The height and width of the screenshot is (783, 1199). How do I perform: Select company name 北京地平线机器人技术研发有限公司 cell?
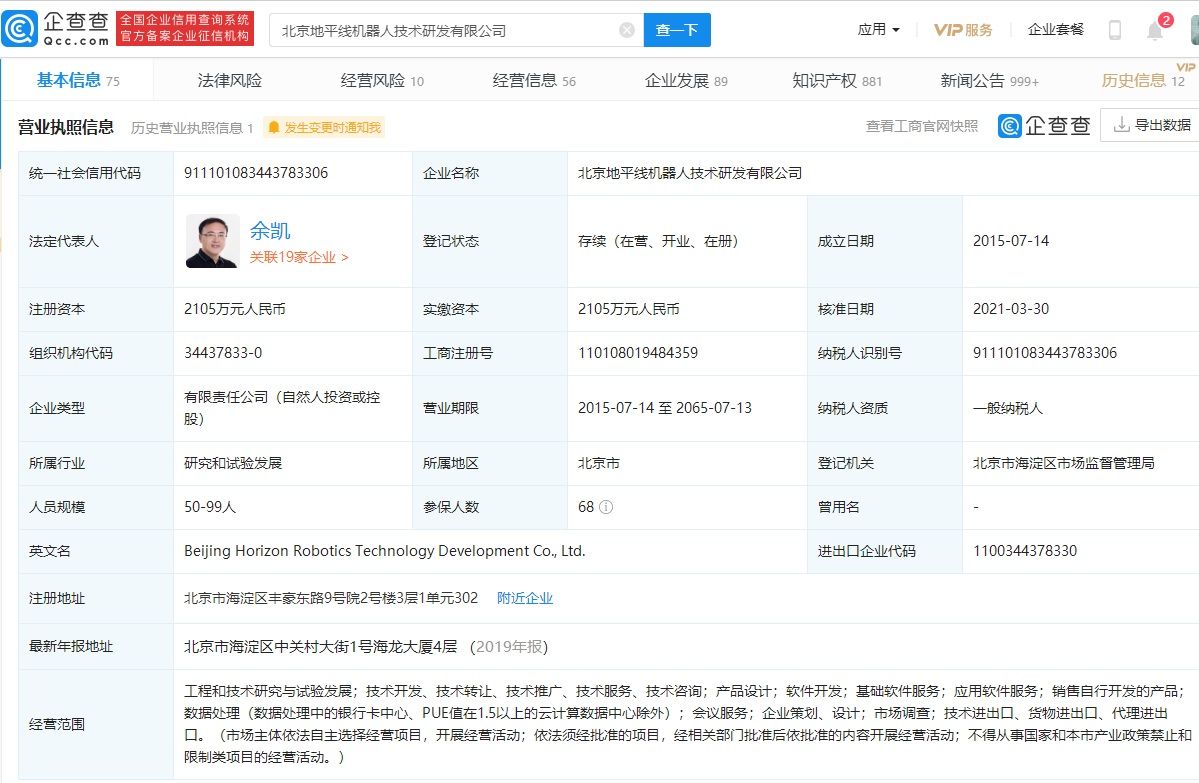pos(690,173)
